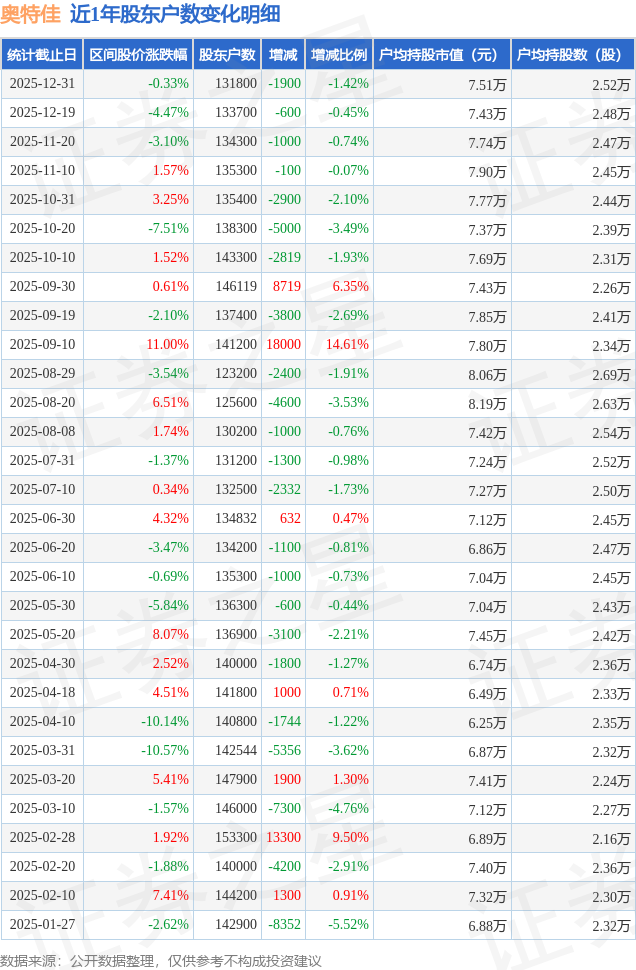Screen dimensions: 636x970
Task: Click the 区间股价涨跌幅 column header
Action: (x=137, y=55)
